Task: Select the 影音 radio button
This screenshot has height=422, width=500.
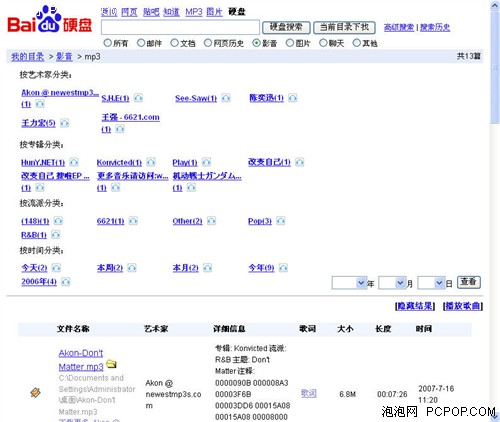Action: [x=256, y=43]
